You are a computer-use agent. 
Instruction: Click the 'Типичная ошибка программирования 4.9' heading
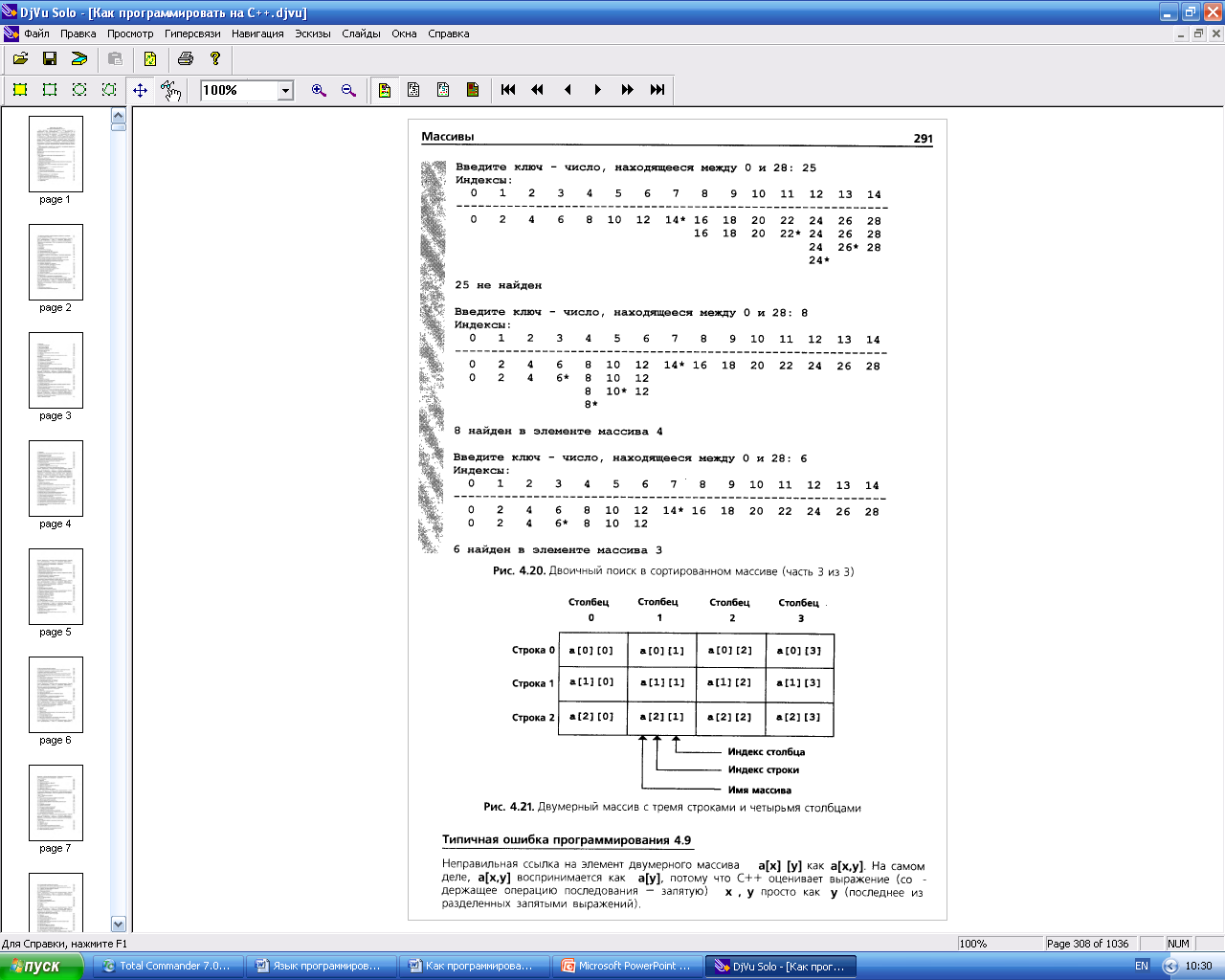click(x=567, y=840)
